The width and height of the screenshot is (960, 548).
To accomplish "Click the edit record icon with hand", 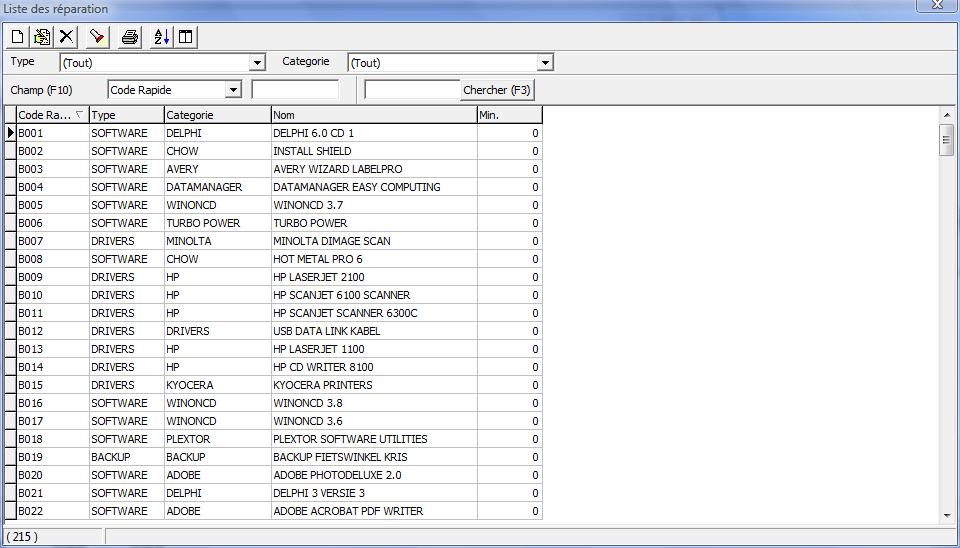I will coord(42,37).
